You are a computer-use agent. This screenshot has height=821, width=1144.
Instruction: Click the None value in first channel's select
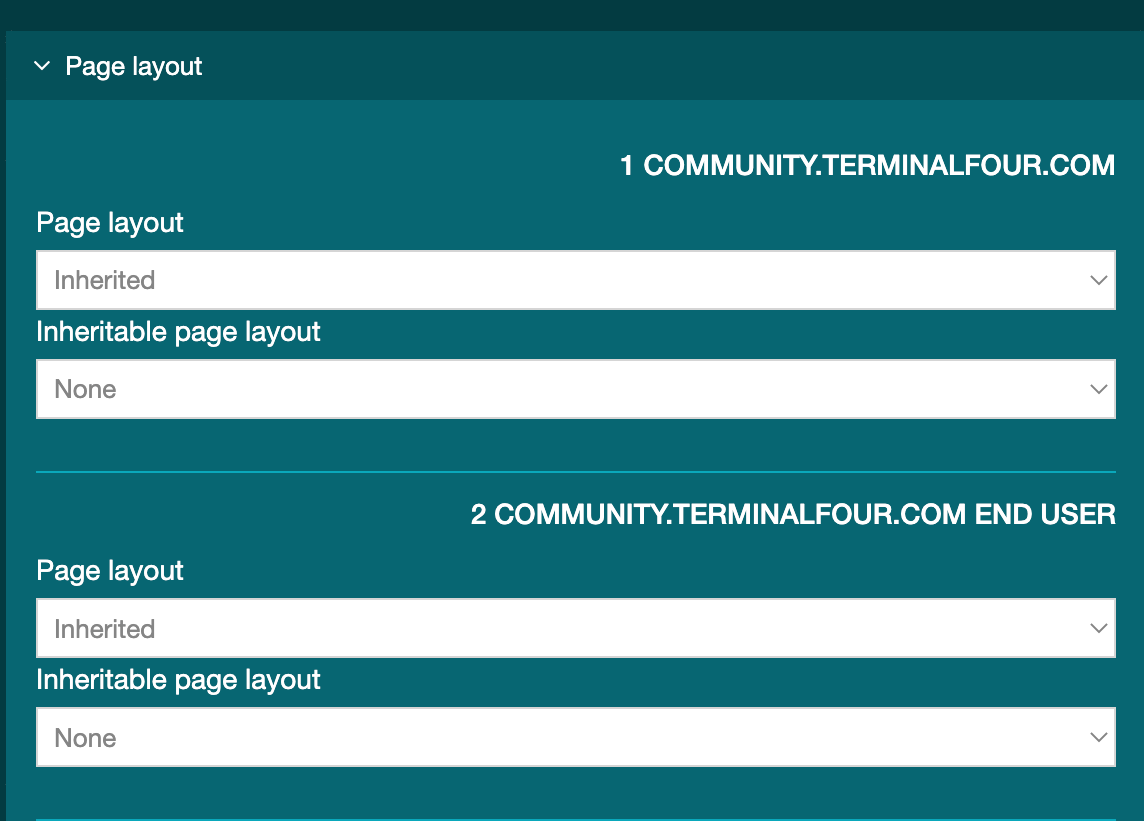pos(86,390)
